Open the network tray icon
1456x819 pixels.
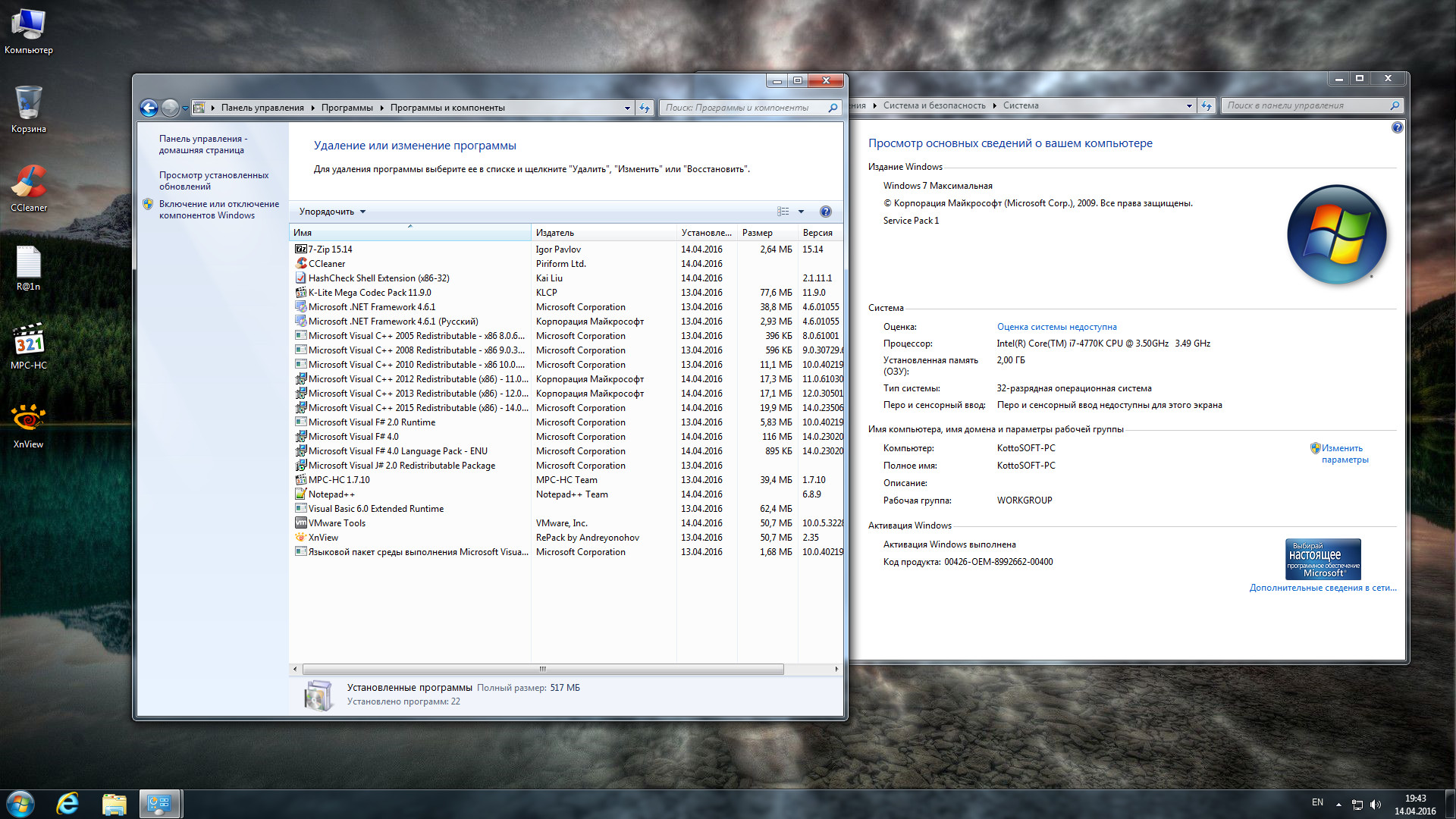[1357, 805]
